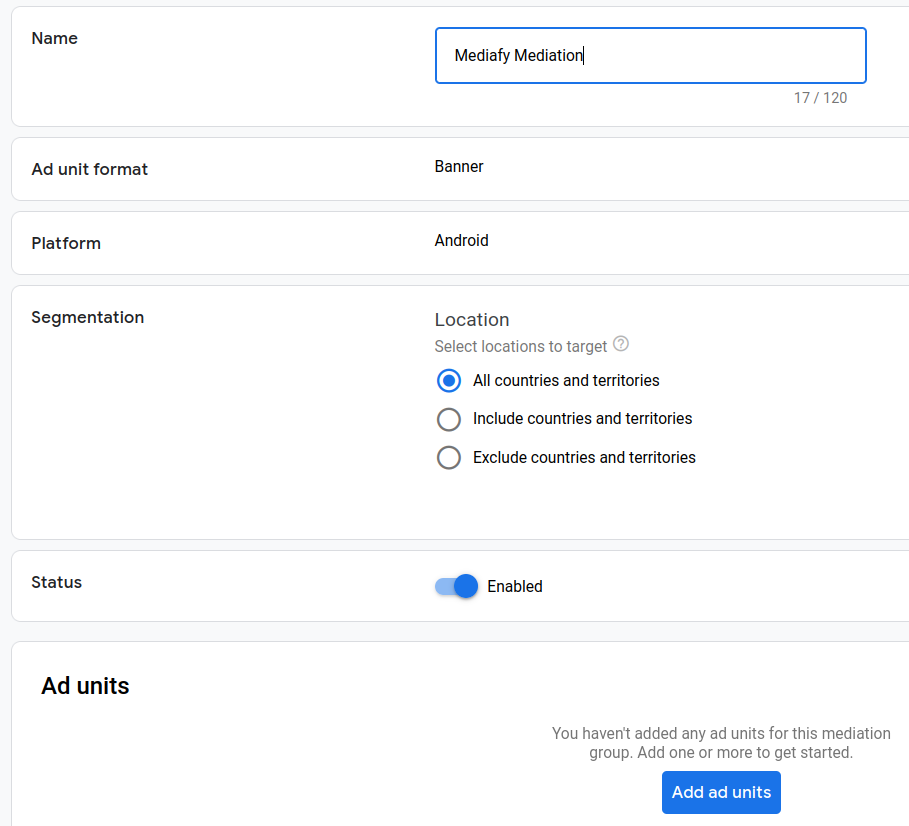Image resolution: width=909 pixels, height=826 pixels.
Task: Click the Enabled label beside the switch
Action: point(514,587)
